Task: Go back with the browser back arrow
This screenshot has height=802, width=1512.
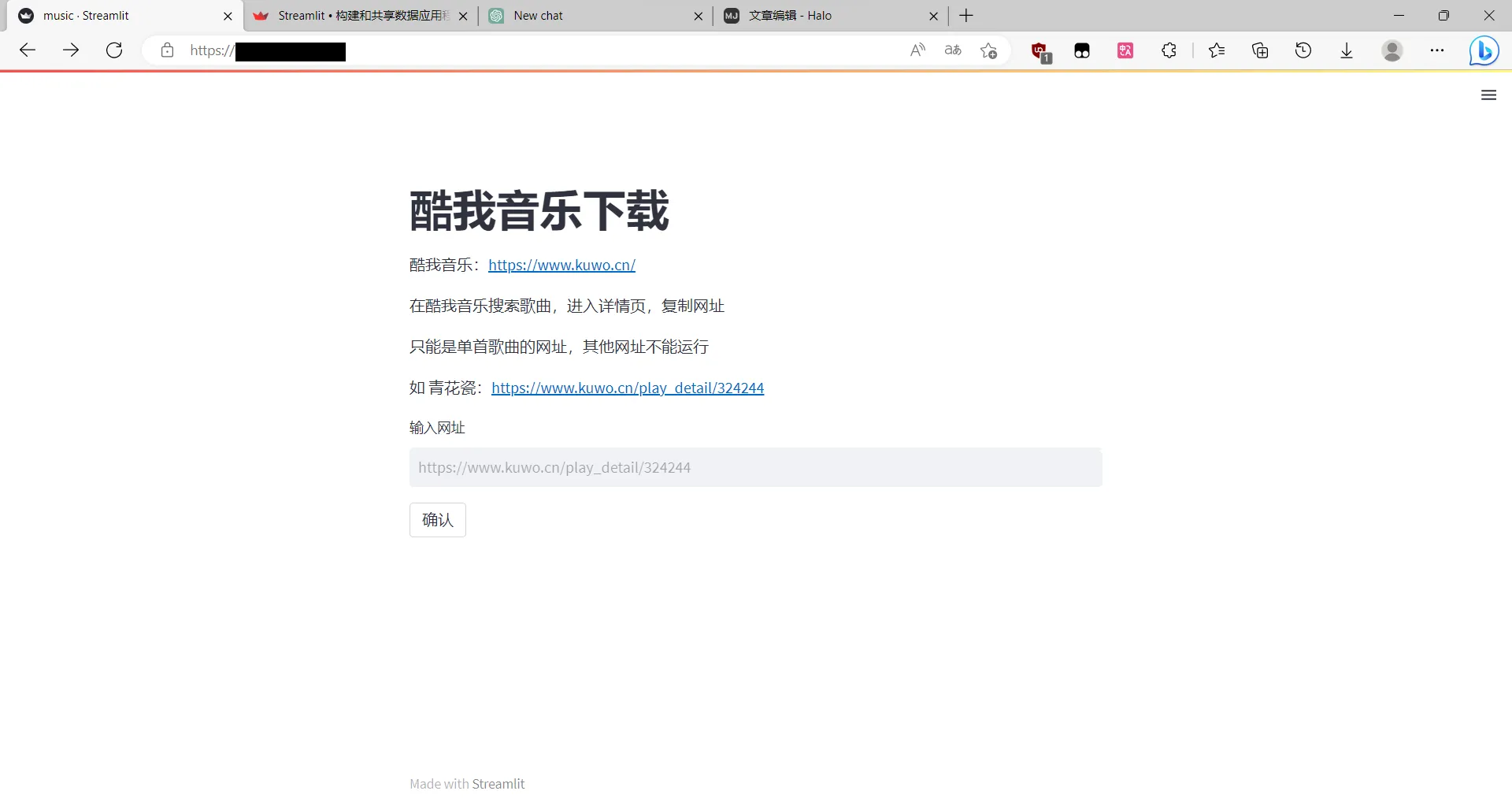Action: [x=28, y=50]
